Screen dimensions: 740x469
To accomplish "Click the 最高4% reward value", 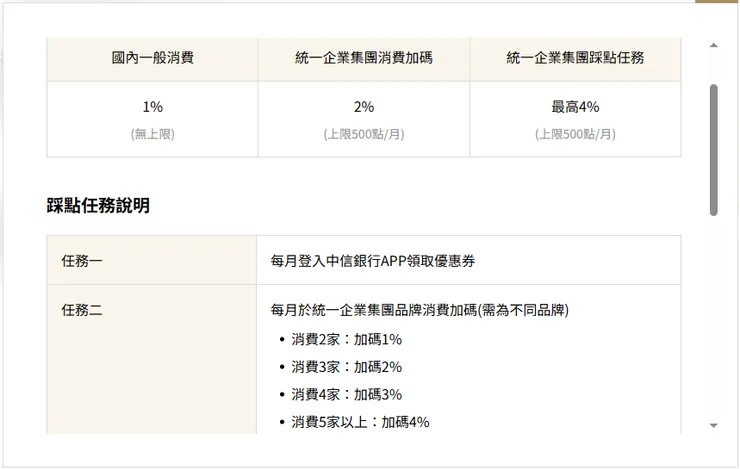I will [x=575, y=107].
